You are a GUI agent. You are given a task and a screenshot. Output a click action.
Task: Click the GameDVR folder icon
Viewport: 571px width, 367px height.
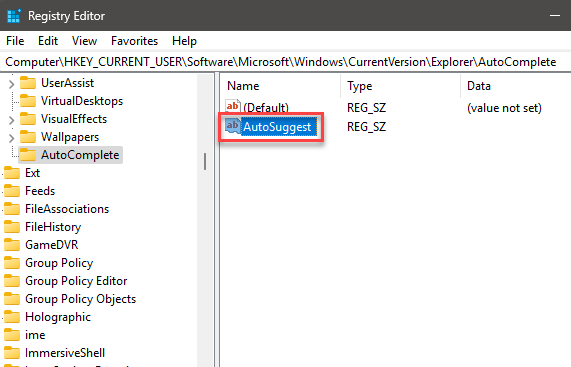coord(12,245)
